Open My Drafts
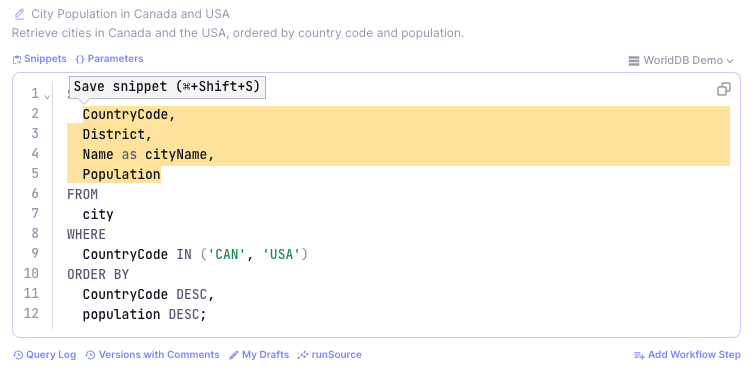The image size is (756, 386). 259,355
